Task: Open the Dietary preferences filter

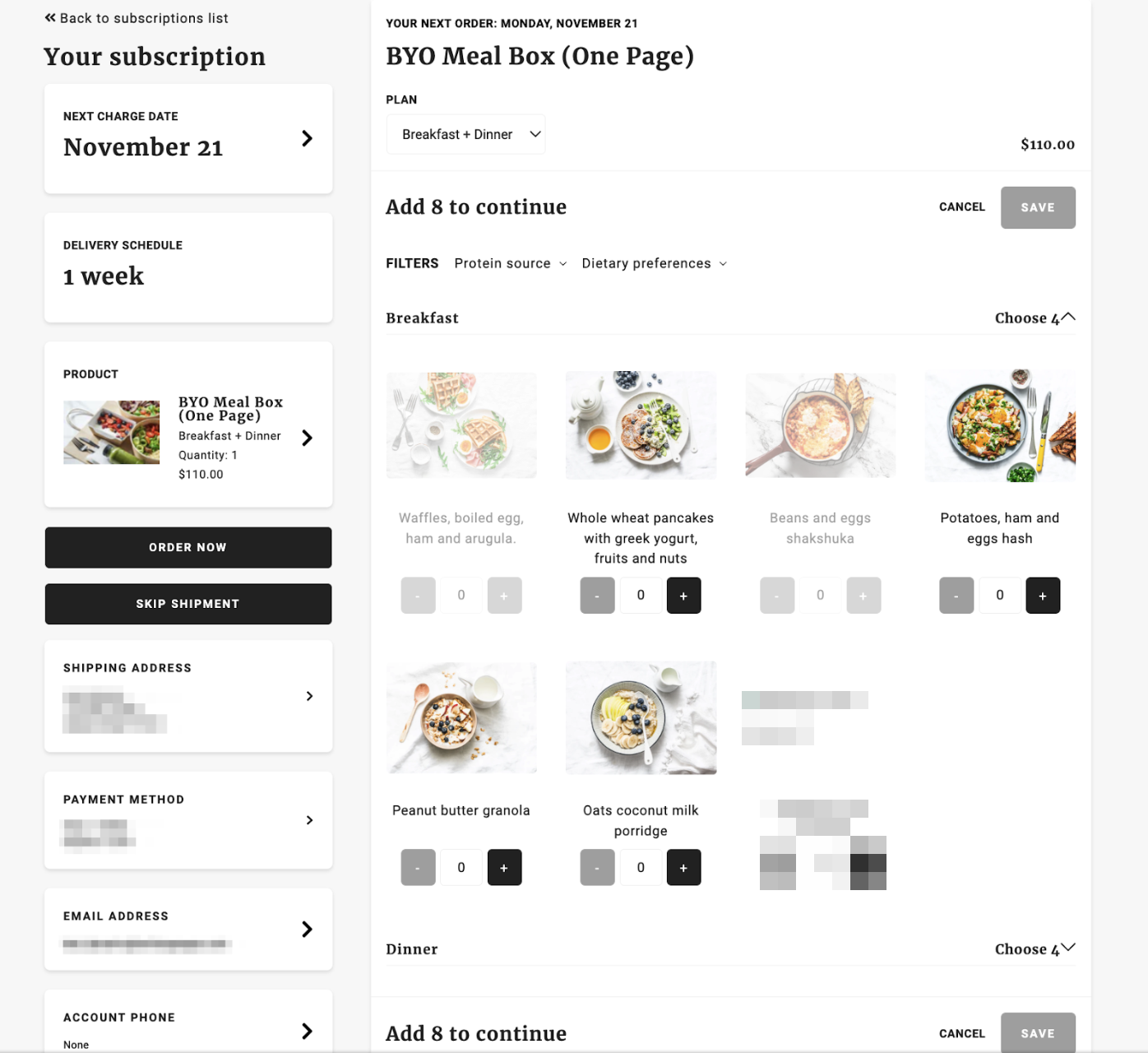Action: pos(653,263)
